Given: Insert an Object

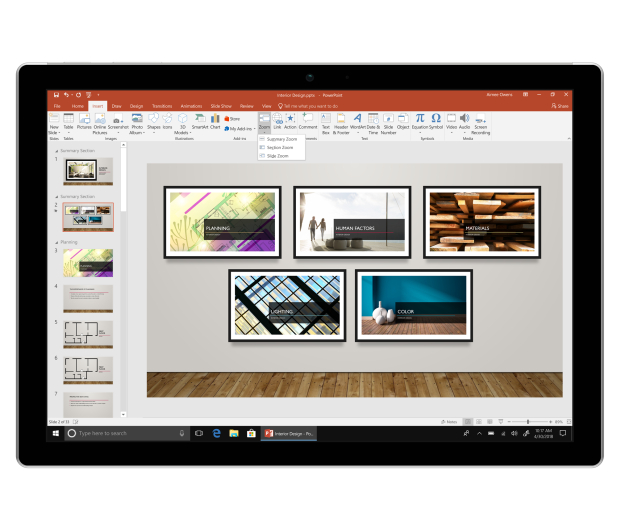Looking at the screenshot, I should tap(403, 122).
